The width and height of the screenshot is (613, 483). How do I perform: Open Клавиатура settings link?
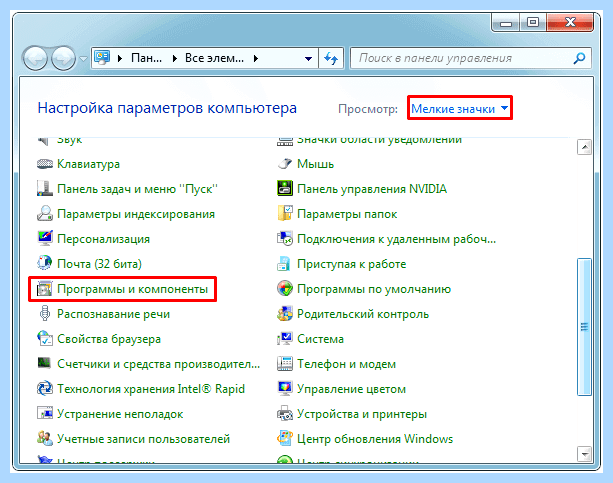(88, 164)
